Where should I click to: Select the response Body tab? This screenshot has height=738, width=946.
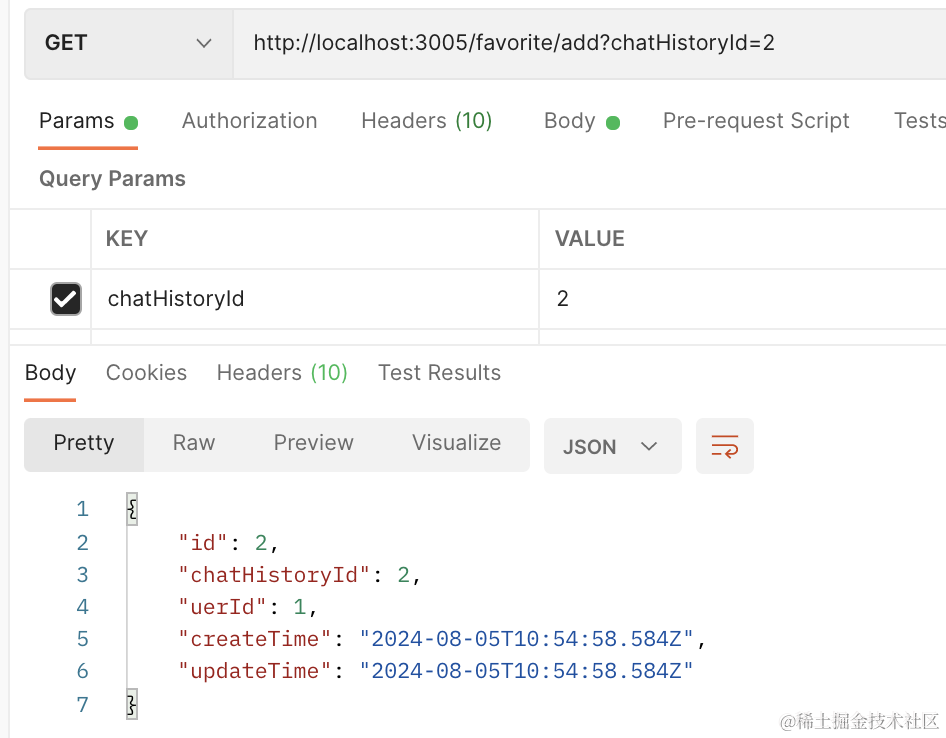point(50,373)
